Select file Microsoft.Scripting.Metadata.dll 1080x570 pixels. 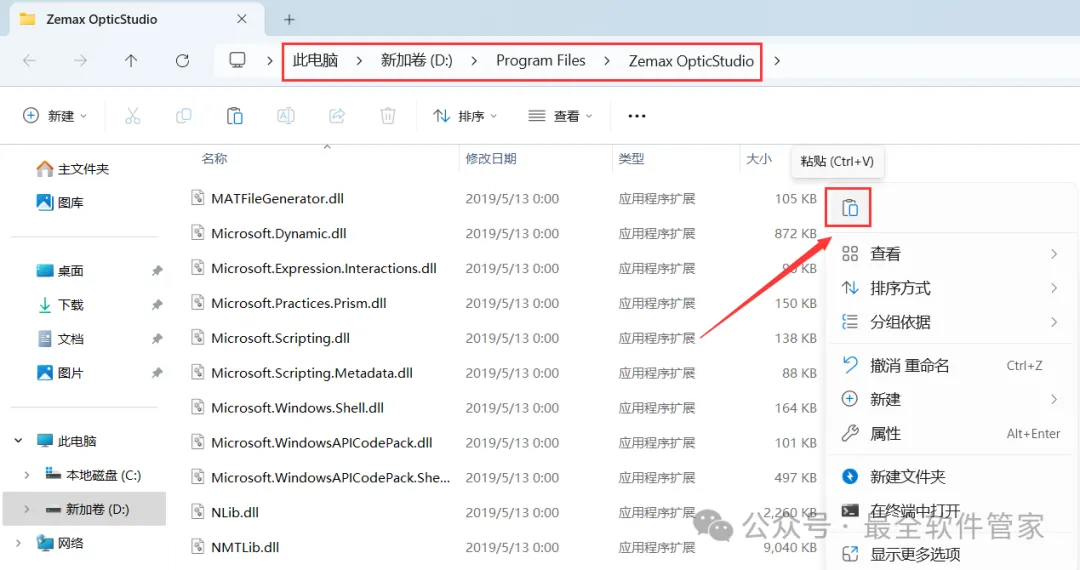point(312,373)
